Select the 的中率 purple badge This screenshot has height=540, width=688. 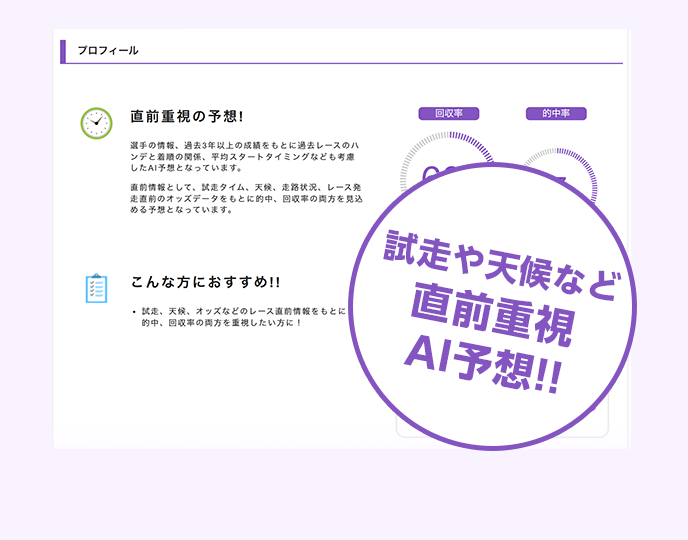tap(556, 114)
